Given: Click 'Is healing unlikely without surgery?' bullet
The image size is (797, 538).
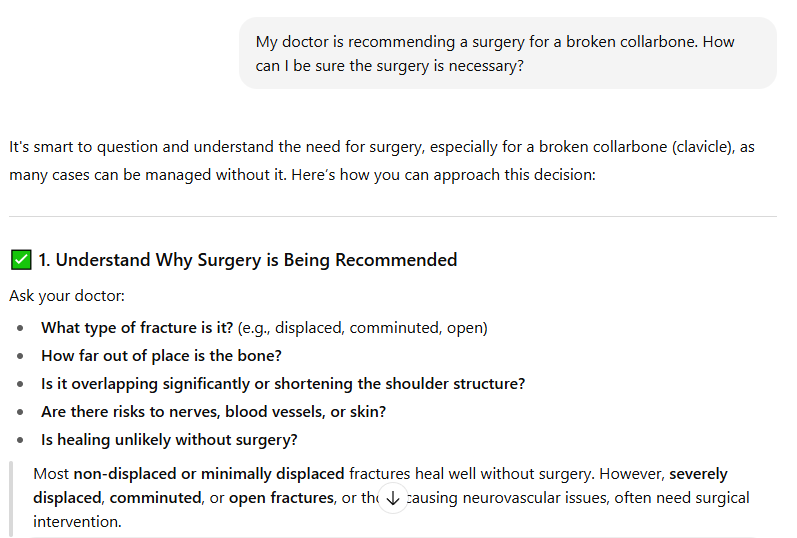Looking at the screenshot, I should coord(169,440).
